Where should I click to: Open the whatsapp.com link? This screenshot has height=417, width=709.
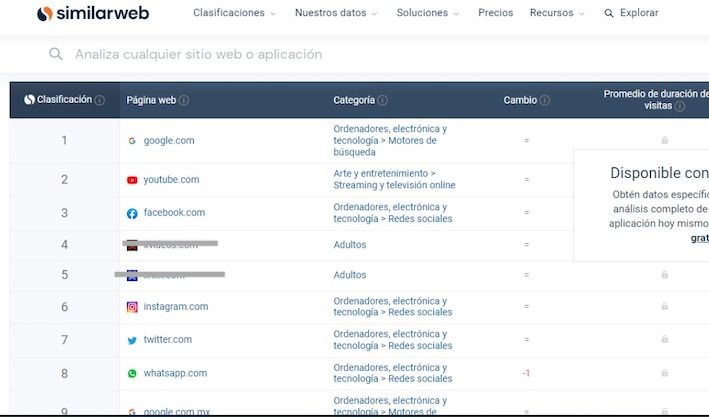(175, 373)
